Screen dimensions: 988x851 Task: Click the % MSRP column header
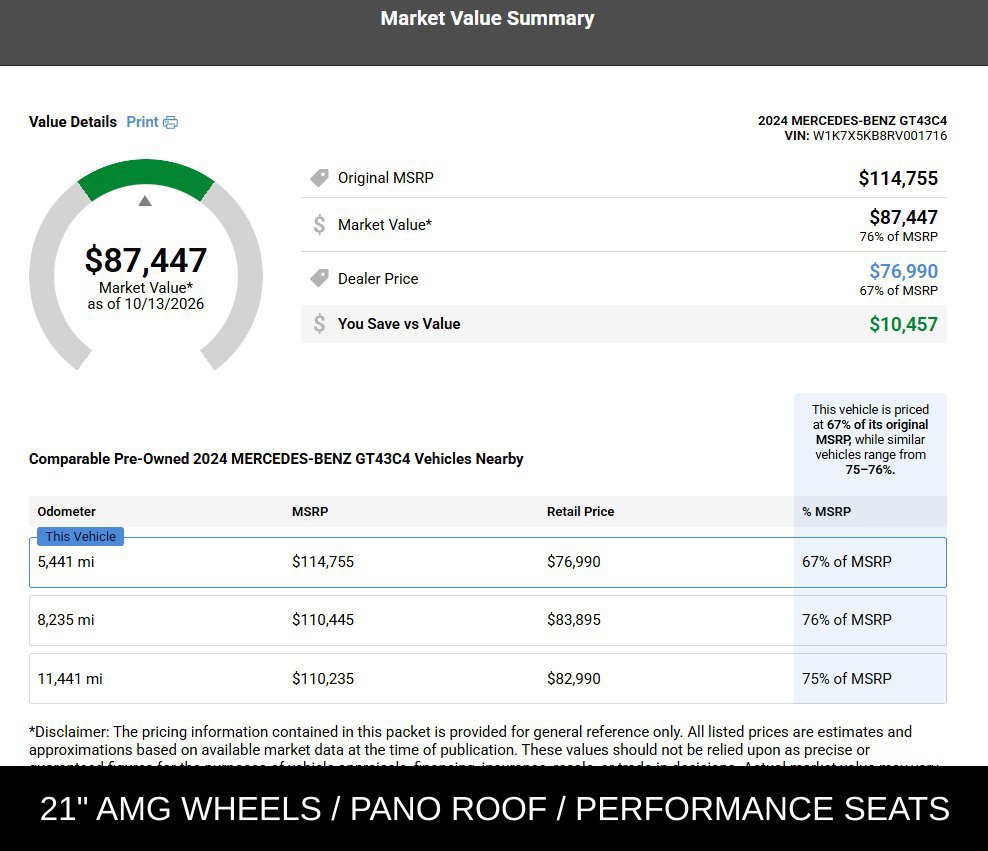coord(826,511)
